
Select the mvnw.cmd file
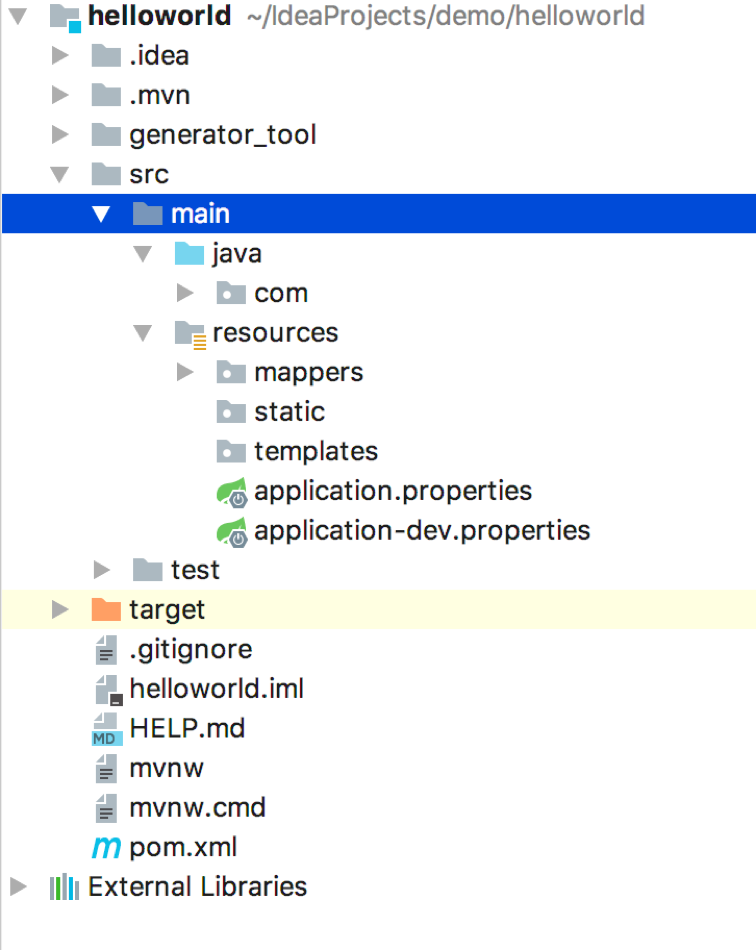[x=197, y=808]
